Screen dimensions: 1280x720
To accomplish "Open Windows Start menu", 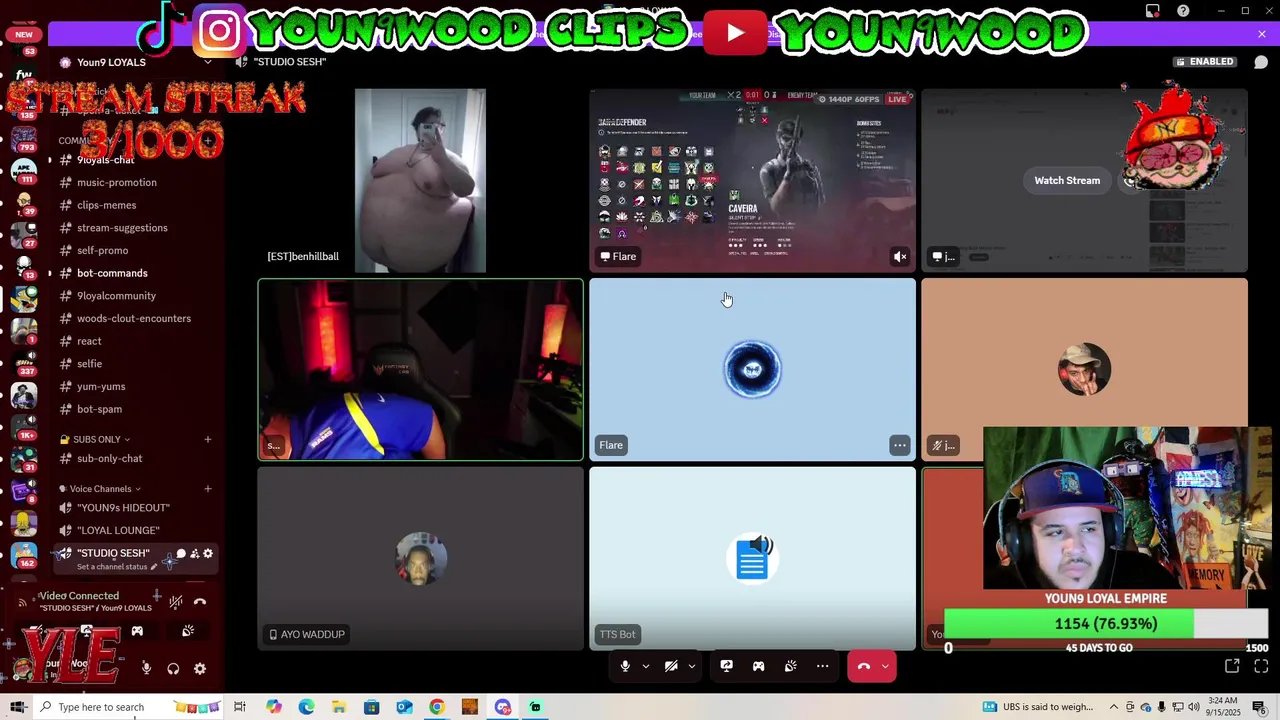I will point(17,707).
